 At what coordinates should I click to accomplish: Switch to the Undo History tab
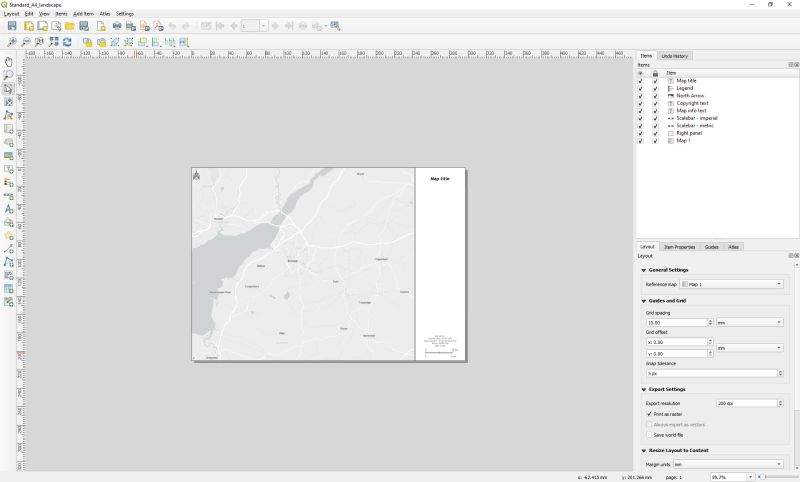point(674,56)
